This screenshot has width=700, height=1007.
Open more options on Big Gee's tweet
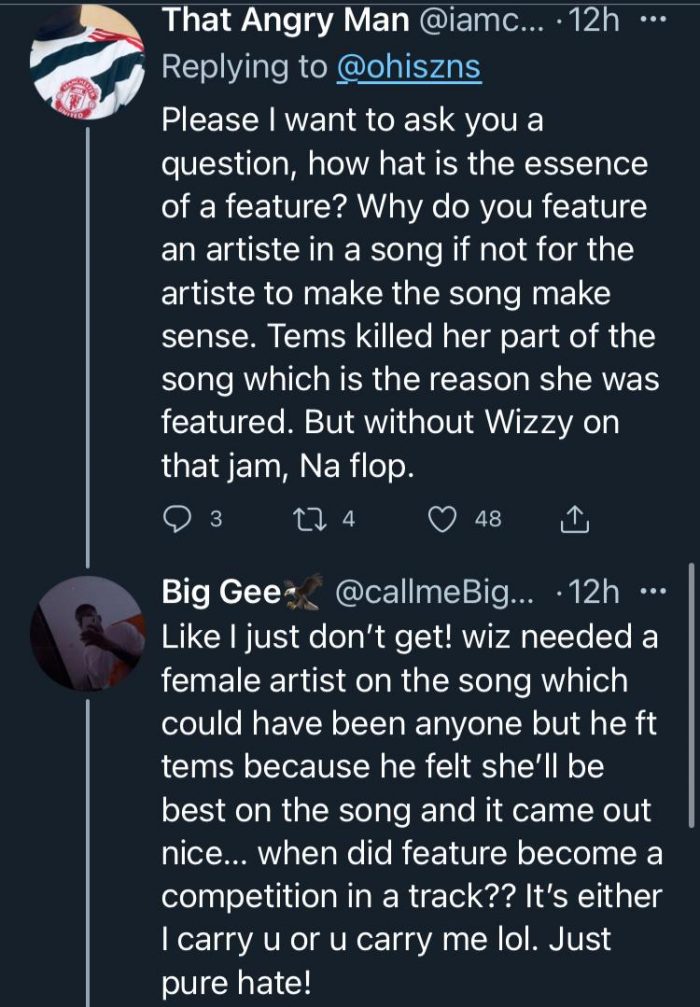coord(654,593)
